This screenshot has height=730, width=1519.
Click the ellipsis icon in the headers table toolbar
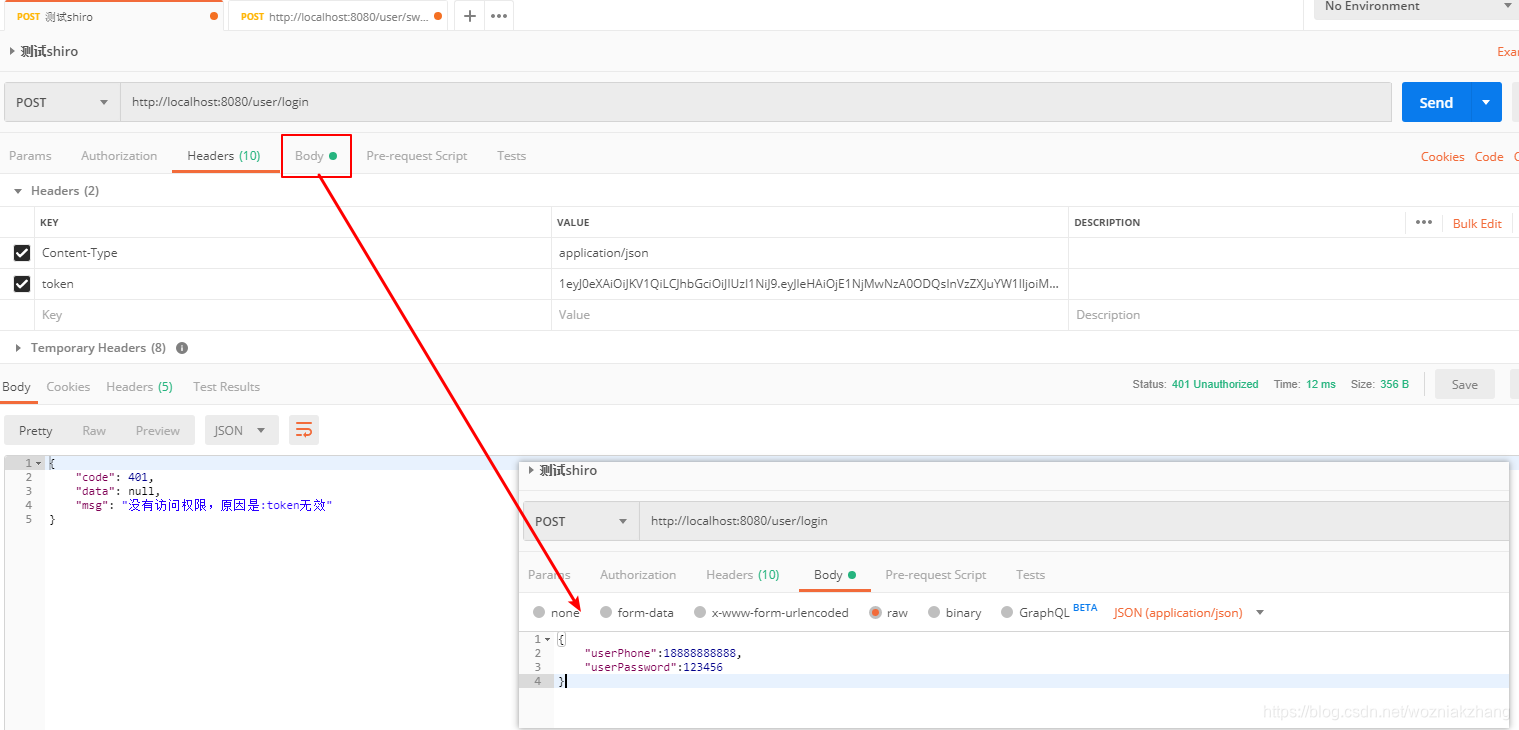pyautogui.click(x=1424, y=222)
